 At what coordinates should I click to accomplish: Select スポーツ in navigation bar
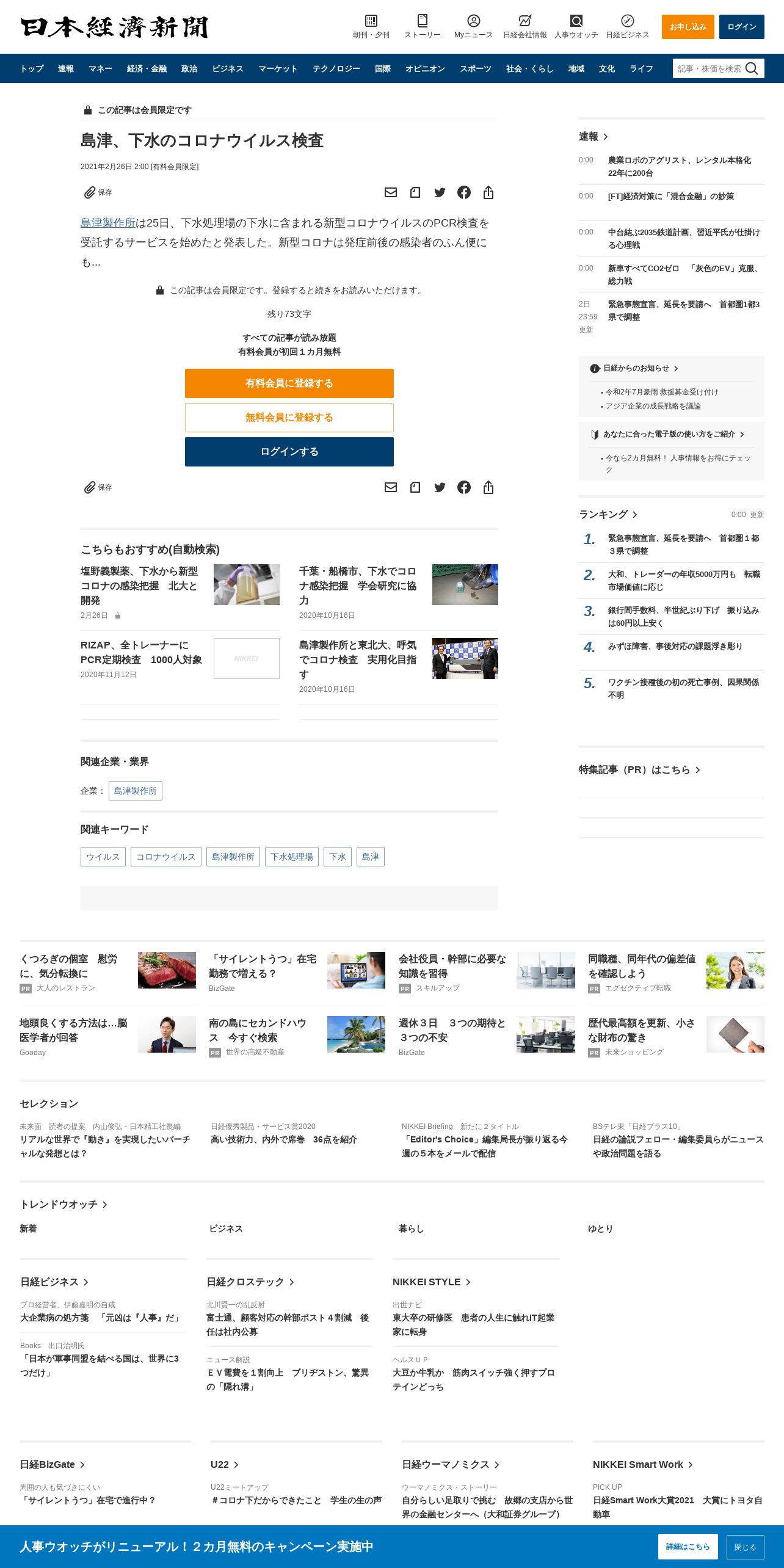click(x=476, y=68)
